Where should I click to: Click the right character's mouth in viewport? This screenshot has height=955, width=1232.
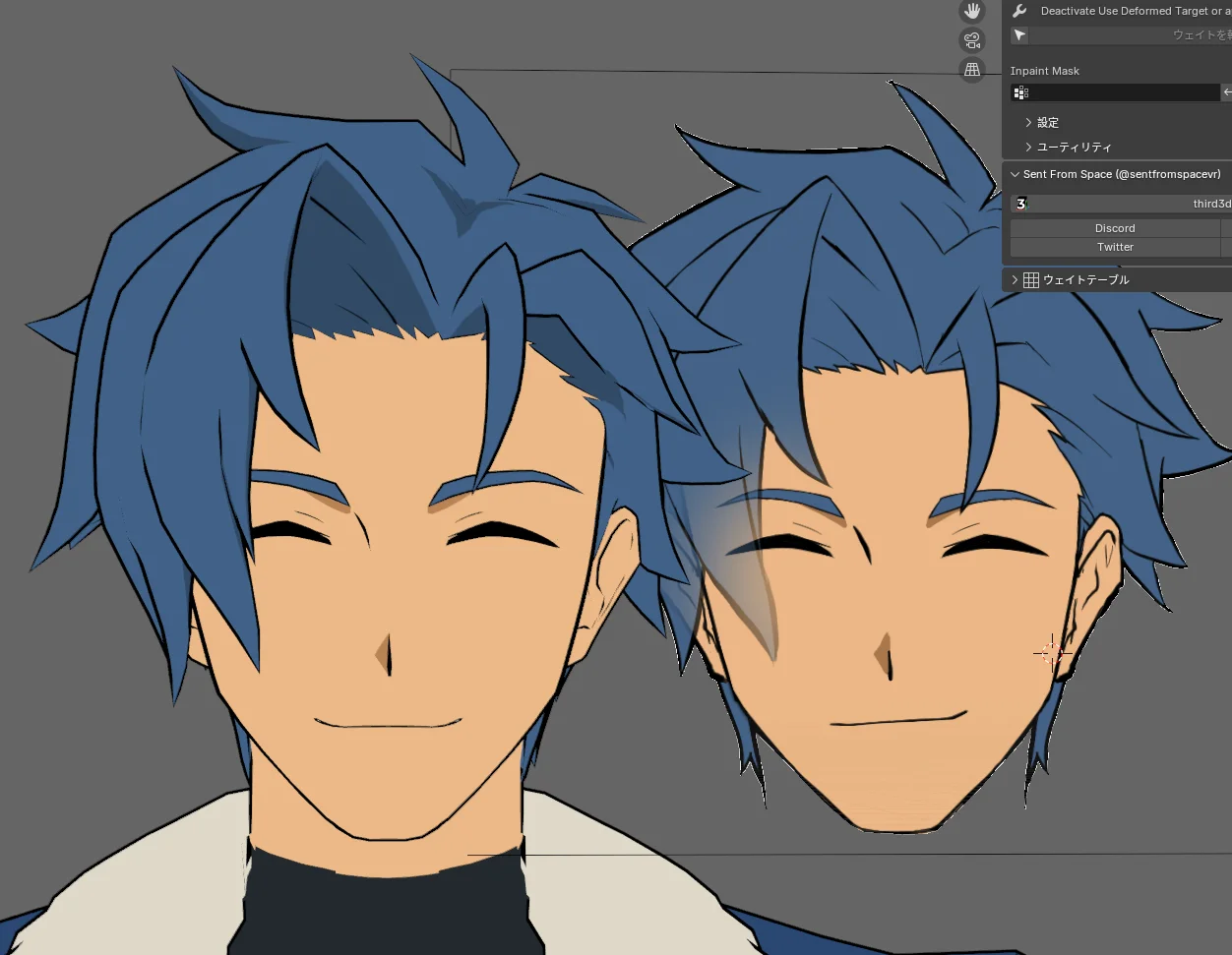click(x=893, y=721)
